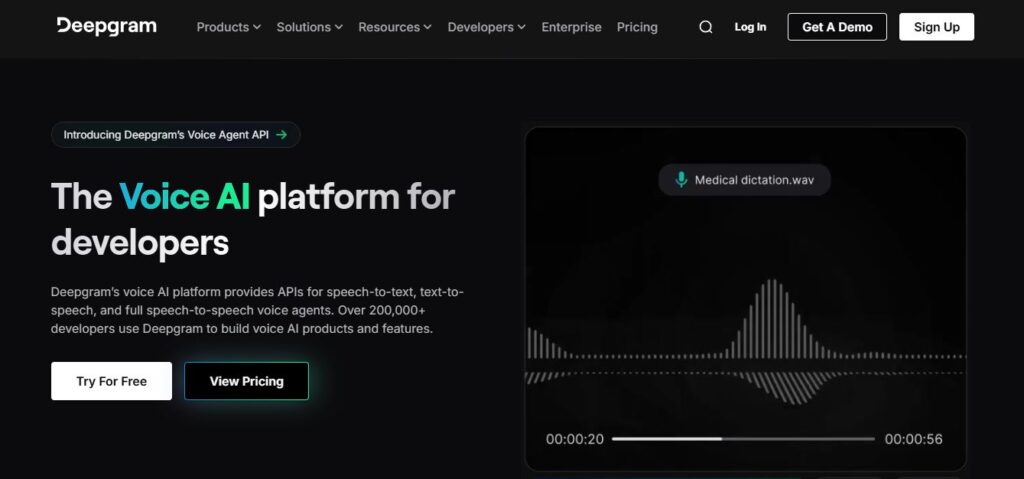The width and height of the screenshot is (1024, 479).
Task: Open the Introducing Deepgram's Voice Agent API banner
Action: [x=176, y=135]
